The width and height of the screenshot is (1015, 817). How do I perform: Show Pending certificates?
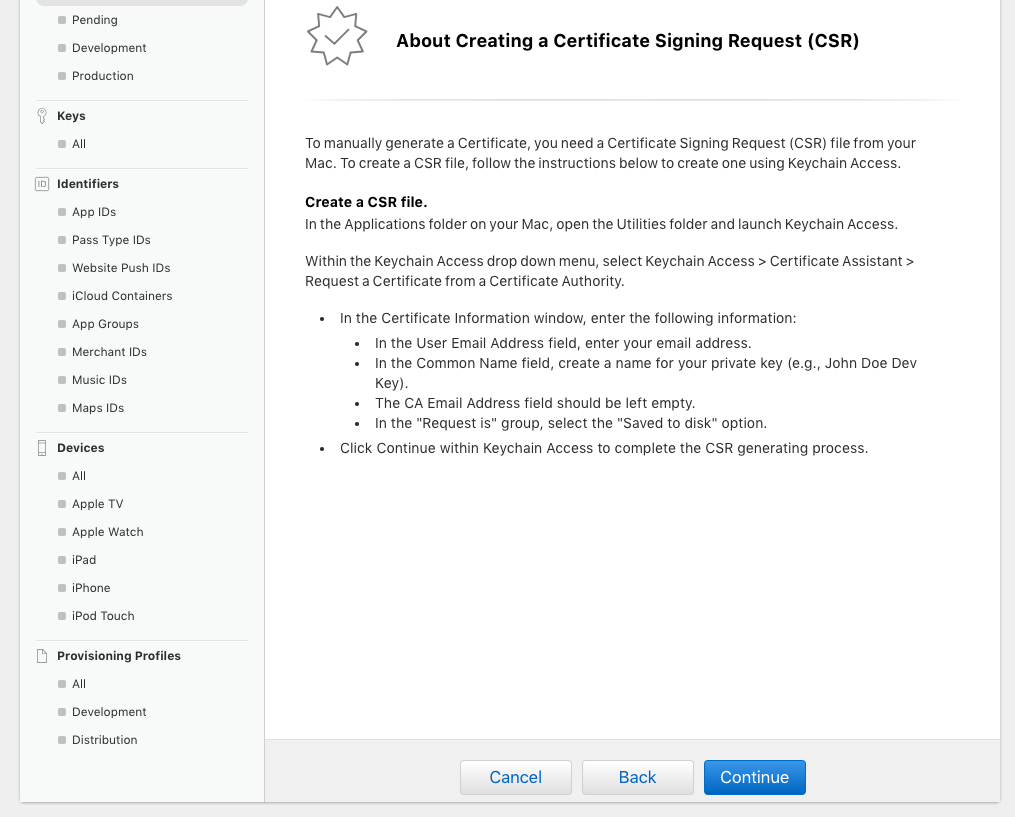(x=95, y=20)
